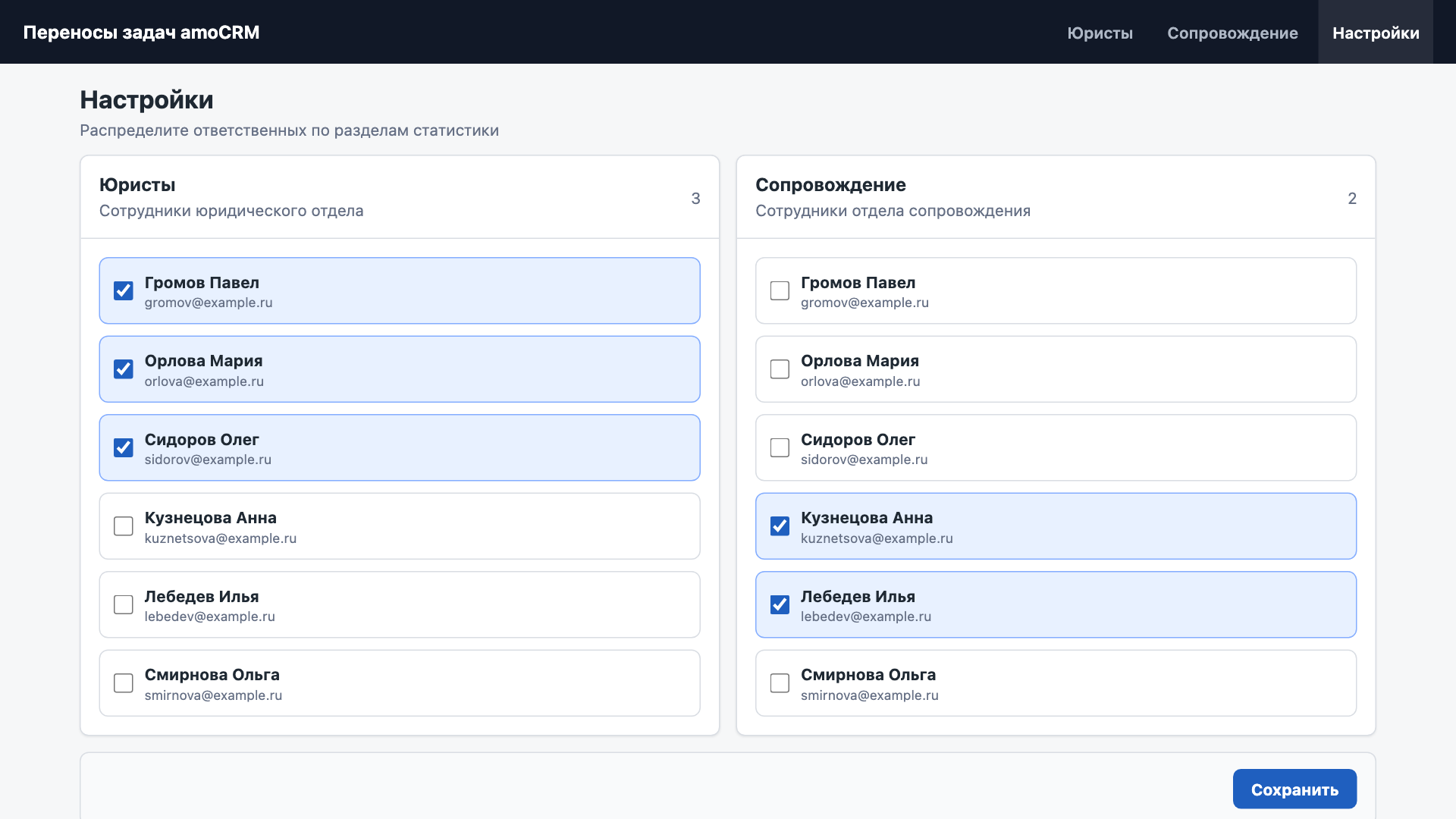
Task: Click orlova@example.ru in Сопровождение panel
Action: click(860, 381)
